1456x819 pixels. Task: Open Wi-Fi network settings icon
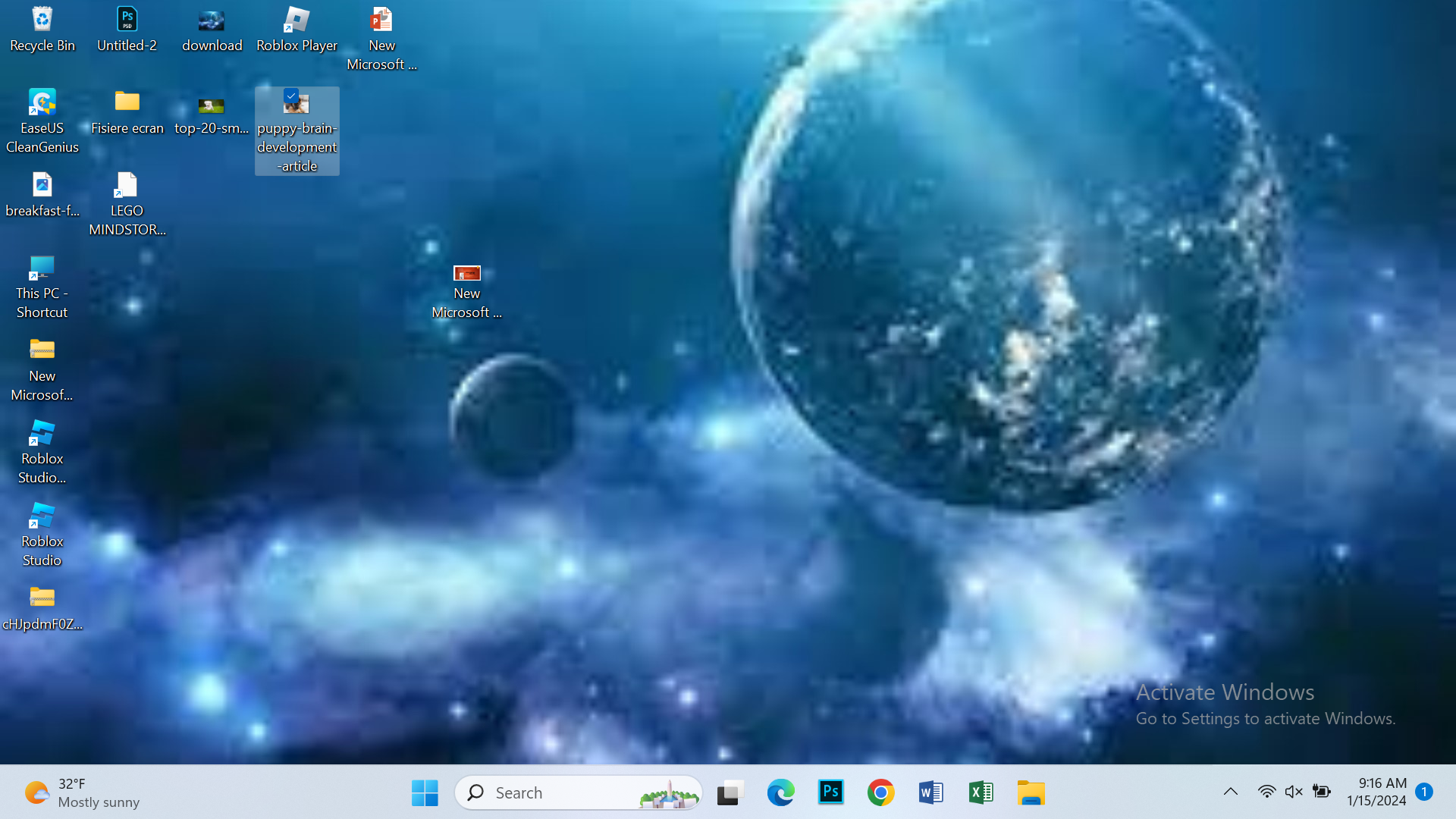coord(1266,792)
